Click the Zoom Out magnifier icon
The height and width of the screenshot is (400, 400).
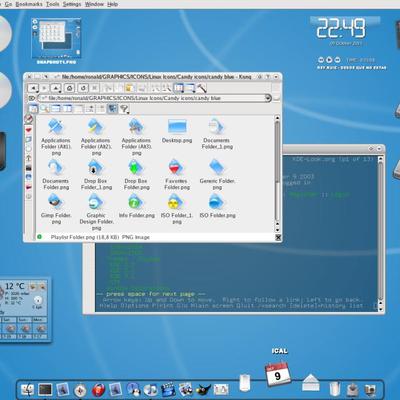[166, 88]
